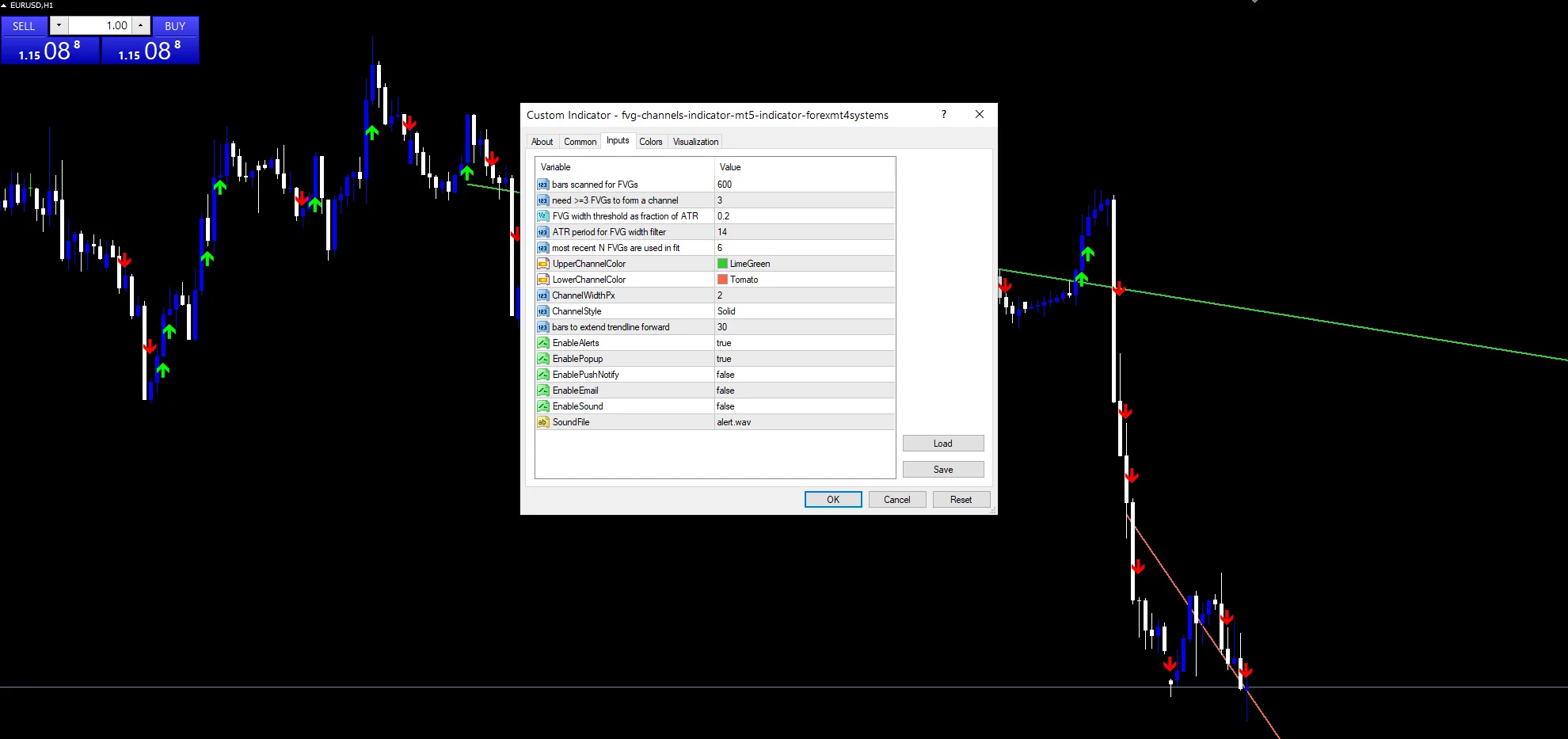Select the Tomato color swatch
The image size is (1568, 739).
(x=722, y=280)
